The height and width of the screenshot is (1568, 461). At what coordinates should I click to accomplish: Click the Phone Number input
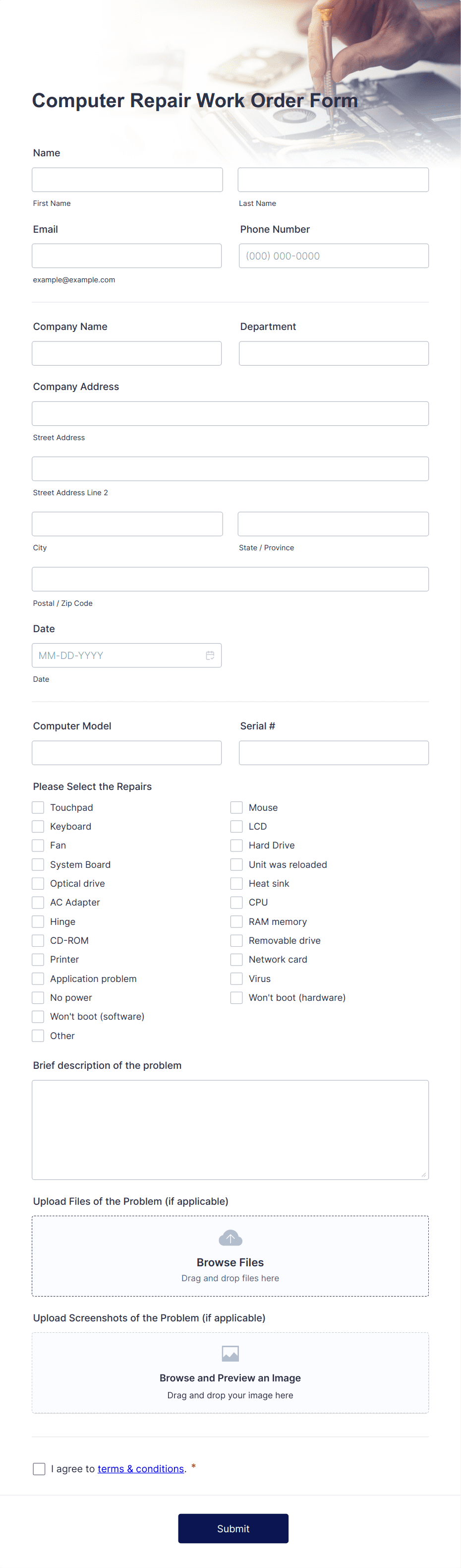click(333, 256)
